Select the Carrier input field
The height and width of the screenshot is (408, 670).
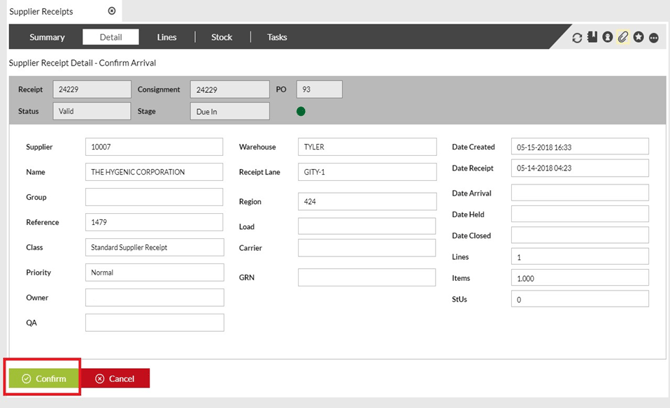pos(366,247)
